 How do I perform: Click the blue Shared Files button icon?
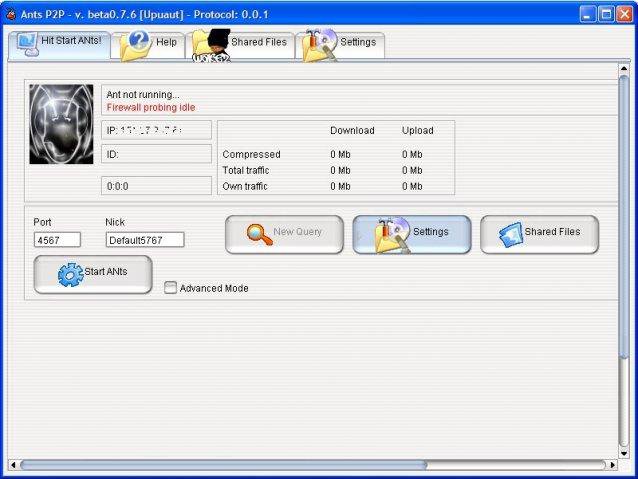[510, 233]
